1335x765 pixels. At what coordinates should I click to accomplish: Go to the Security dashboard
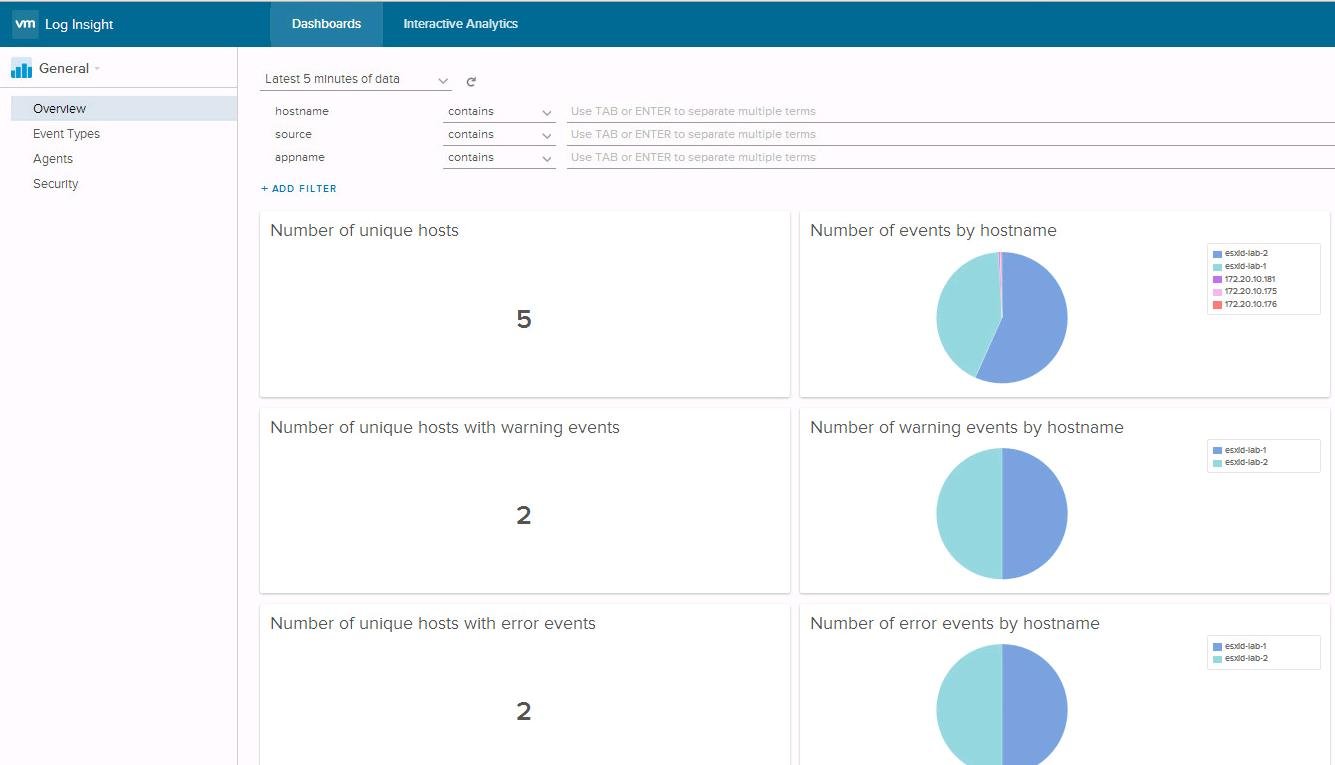tap(56, 184)
